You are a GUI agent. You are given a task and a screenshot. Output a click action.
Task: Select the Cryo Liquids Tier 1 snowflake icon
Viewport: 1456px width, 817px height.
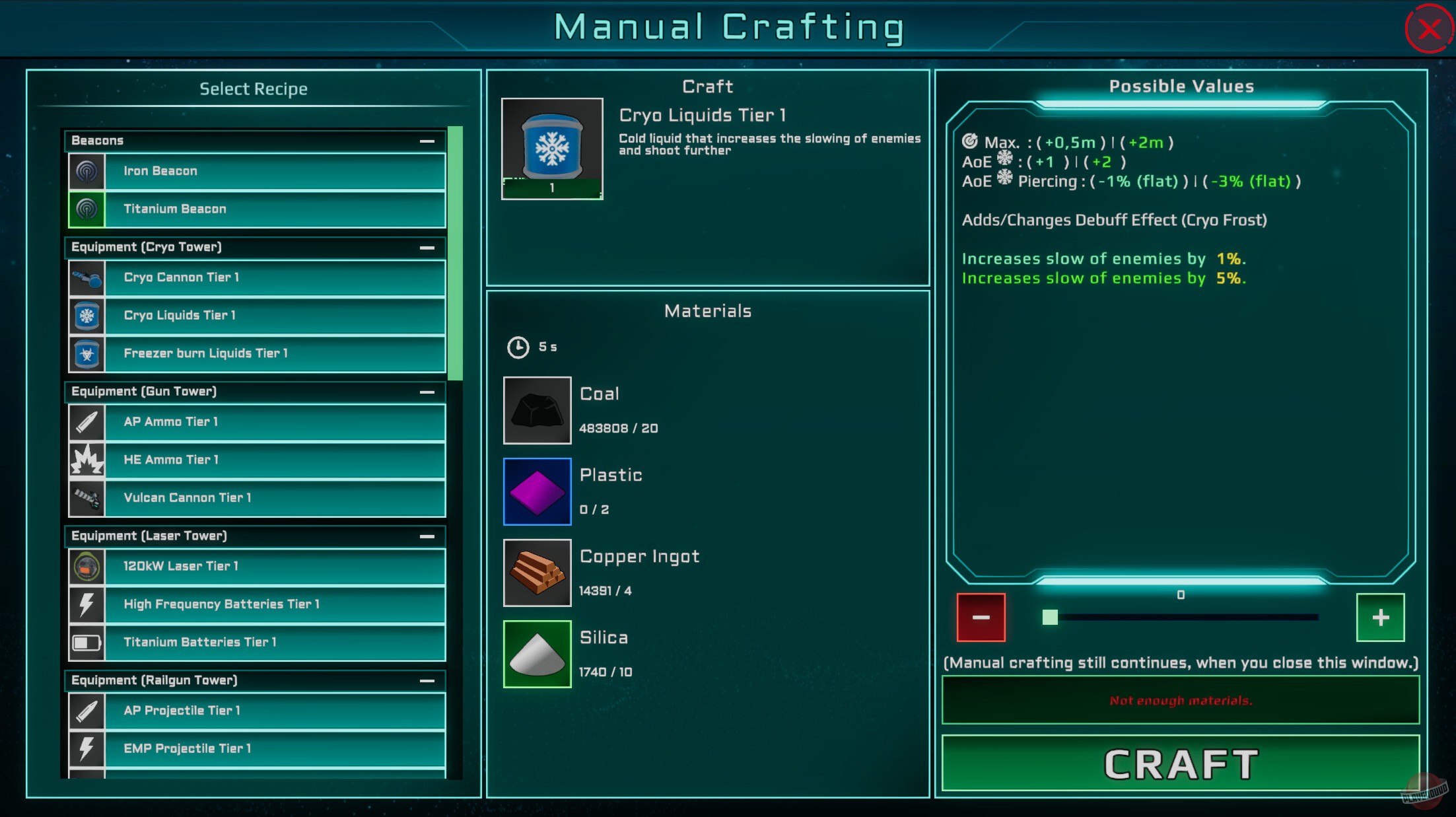(x=88, y=316)
